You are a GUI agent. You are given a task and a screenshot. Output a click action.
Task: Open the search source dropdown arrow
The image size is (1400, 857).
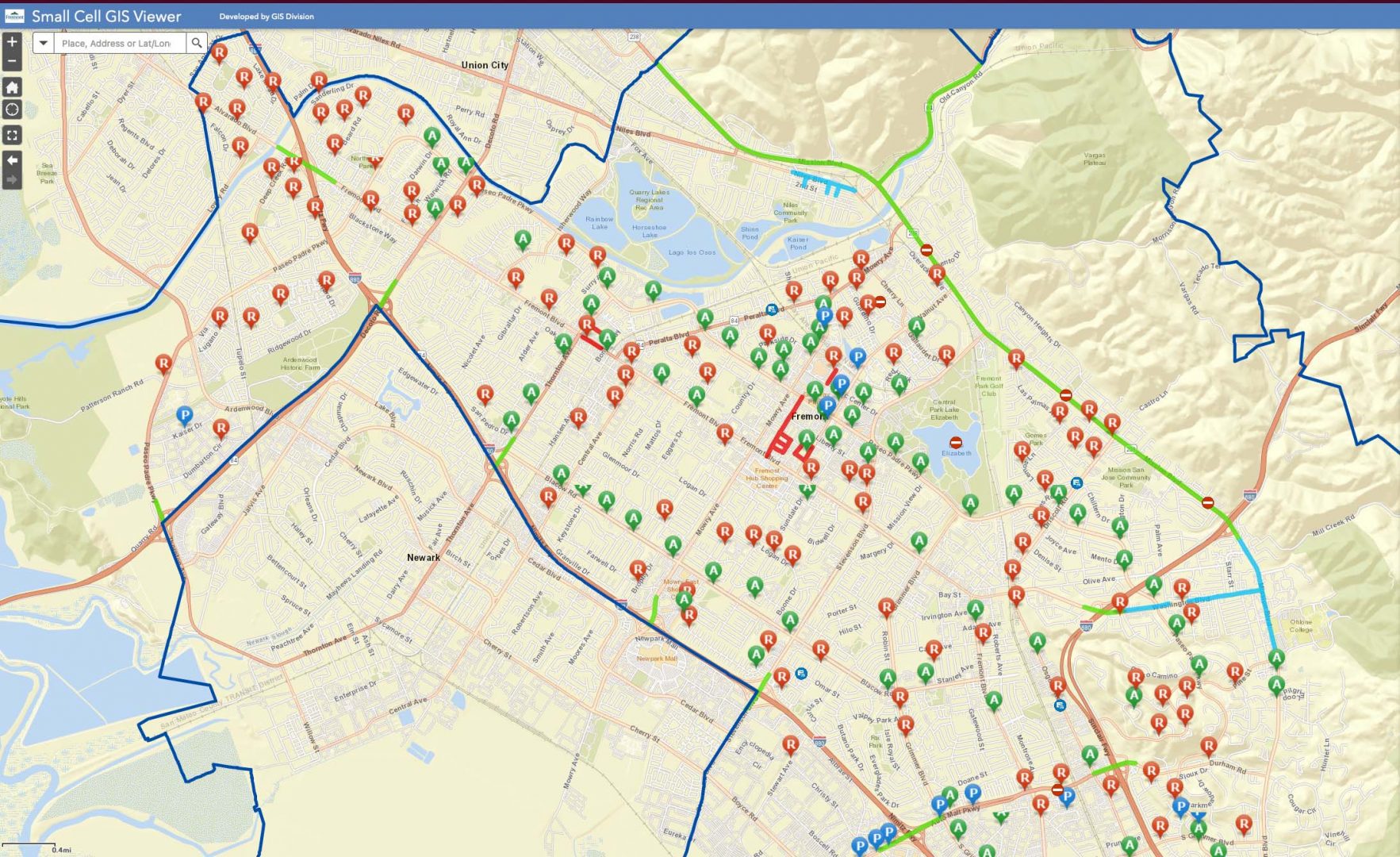point(44,43)
